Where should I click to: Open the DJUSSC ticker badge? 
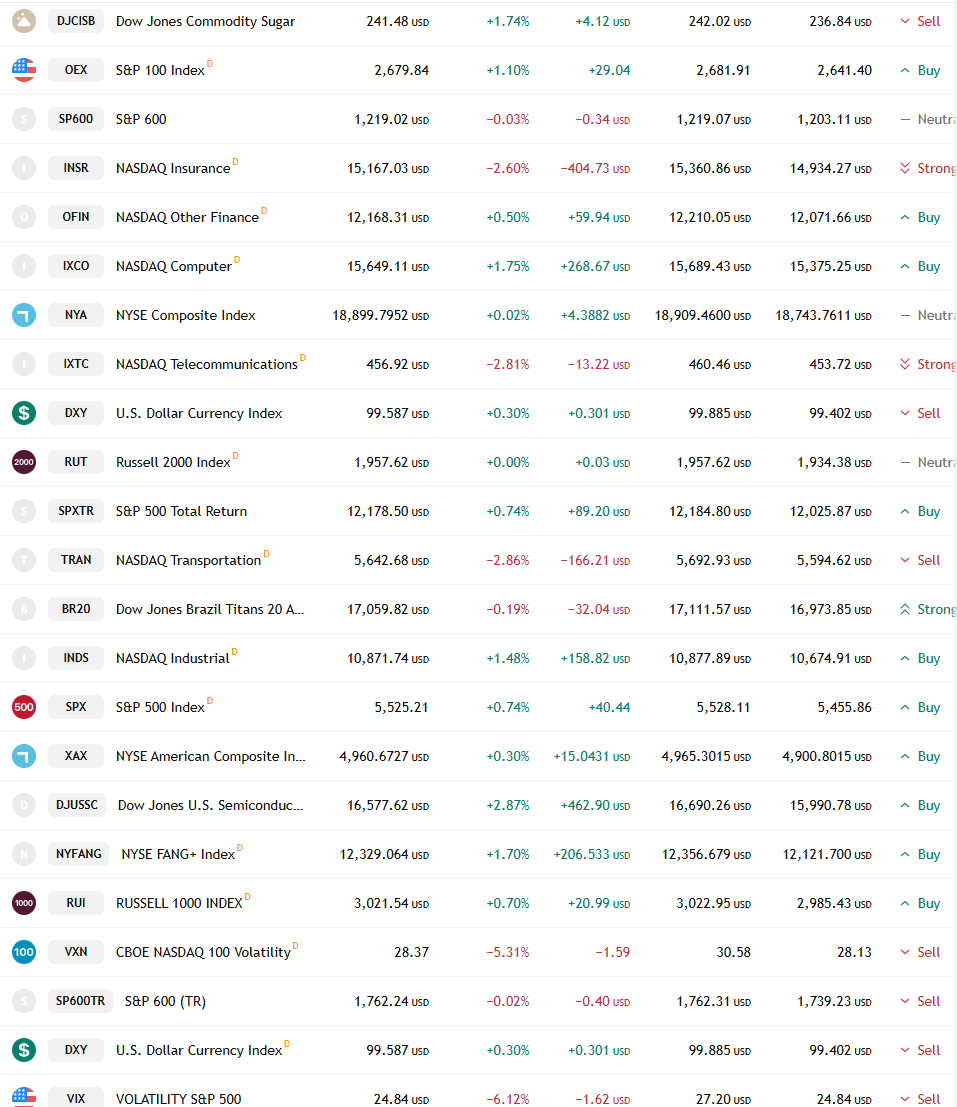[x=77, y=805]
